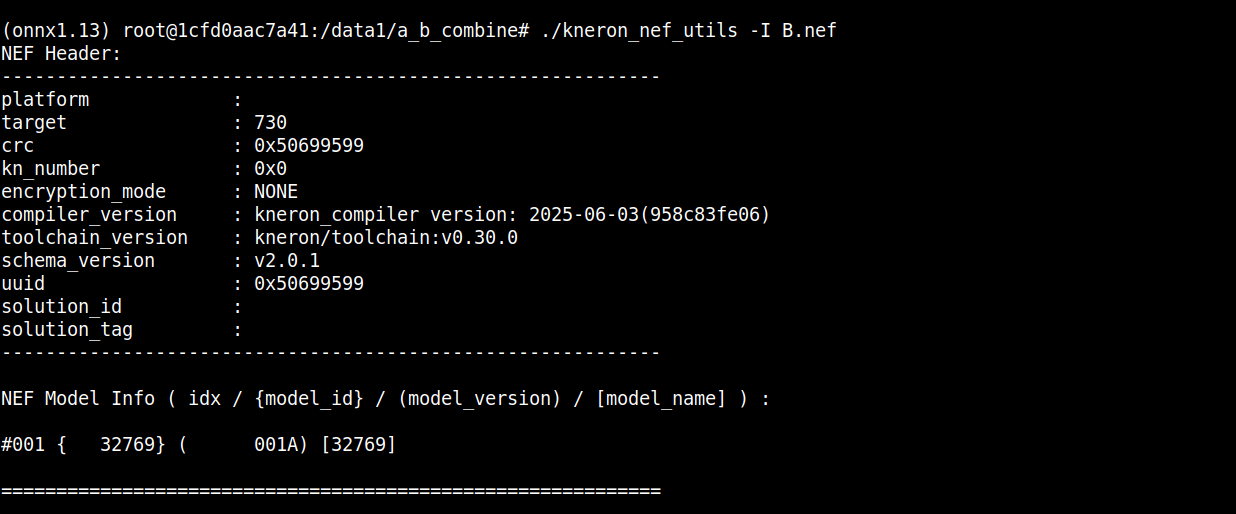Click the kn_number value 0x0

pos(270,169)
